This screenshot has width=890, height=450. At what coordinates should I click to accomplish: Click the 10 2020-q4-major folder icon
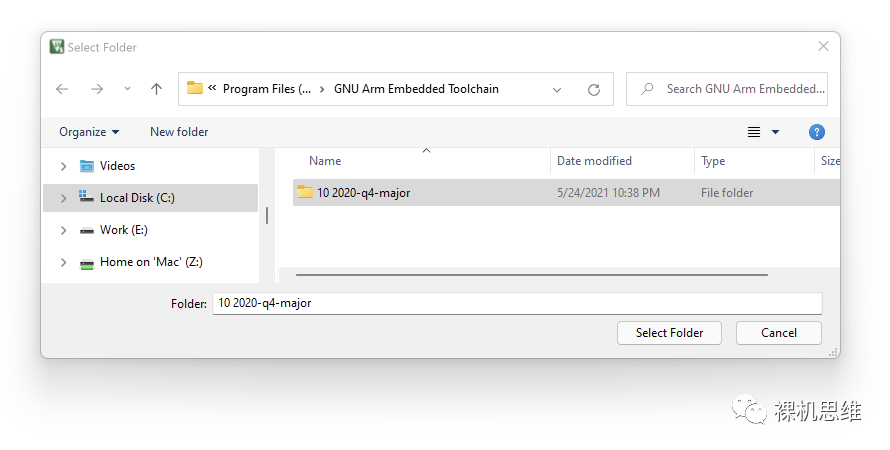[x=305, y=193]
